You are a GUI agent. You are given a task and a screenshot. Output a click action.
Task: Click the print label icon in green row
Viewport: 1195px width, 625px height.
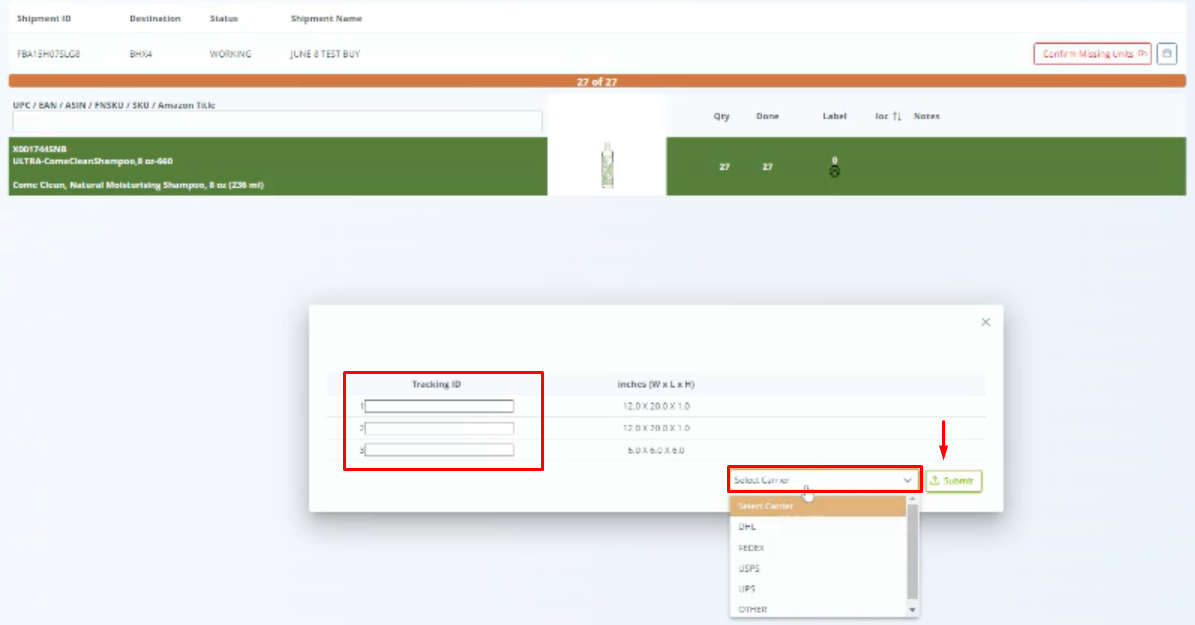point(835,172)
